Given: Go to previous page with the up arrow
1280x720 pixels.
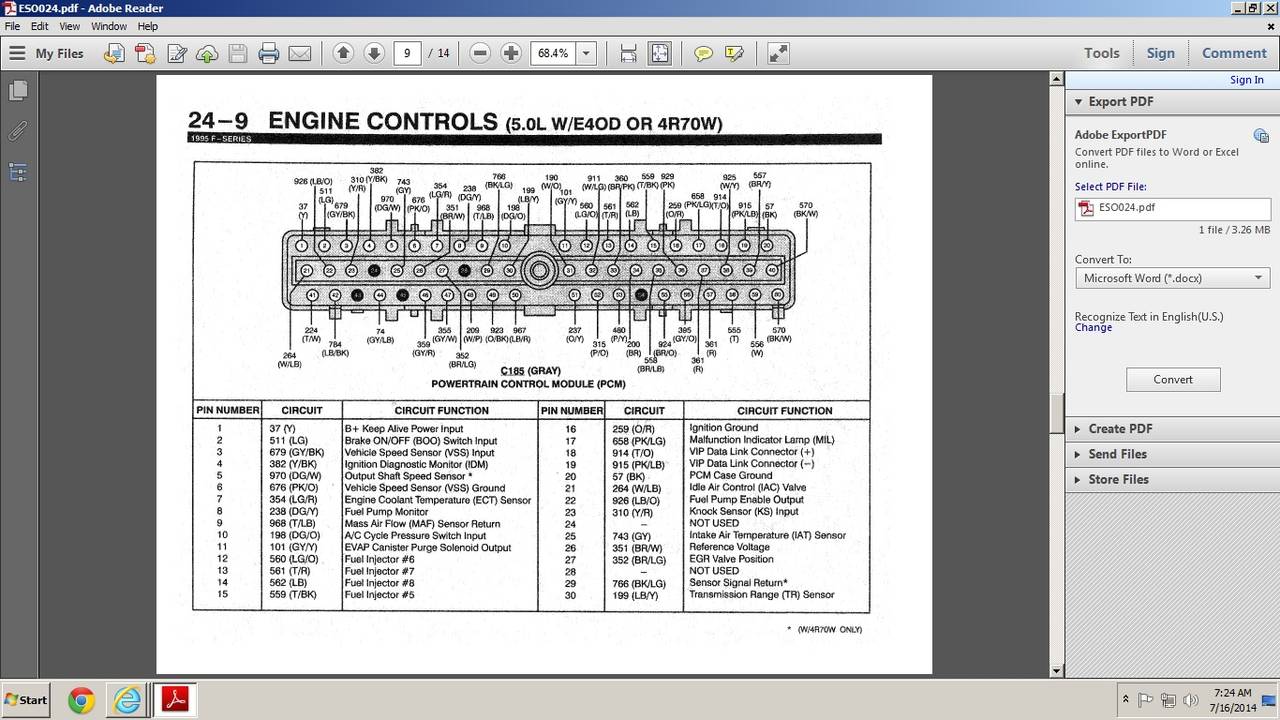Looking at the screenshot, I should (x=343, y=53).
